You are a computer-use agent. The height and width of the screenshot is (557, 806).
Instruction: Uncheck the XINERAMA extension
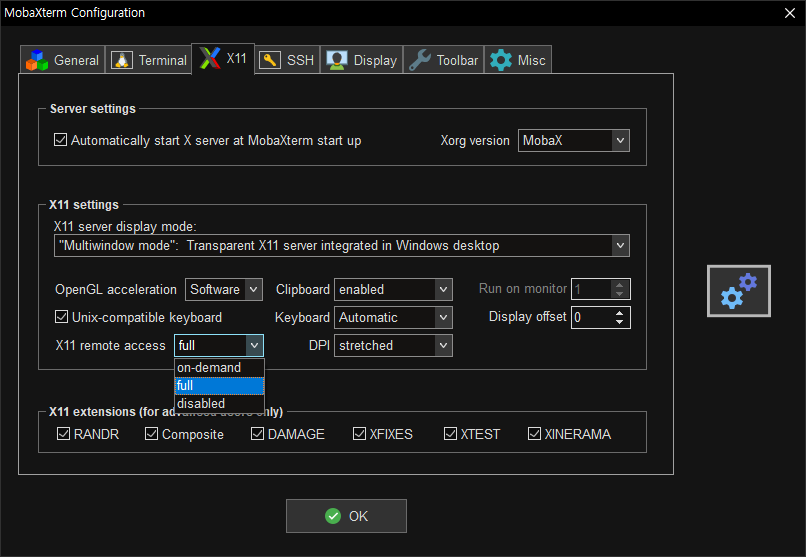[534, 434]
